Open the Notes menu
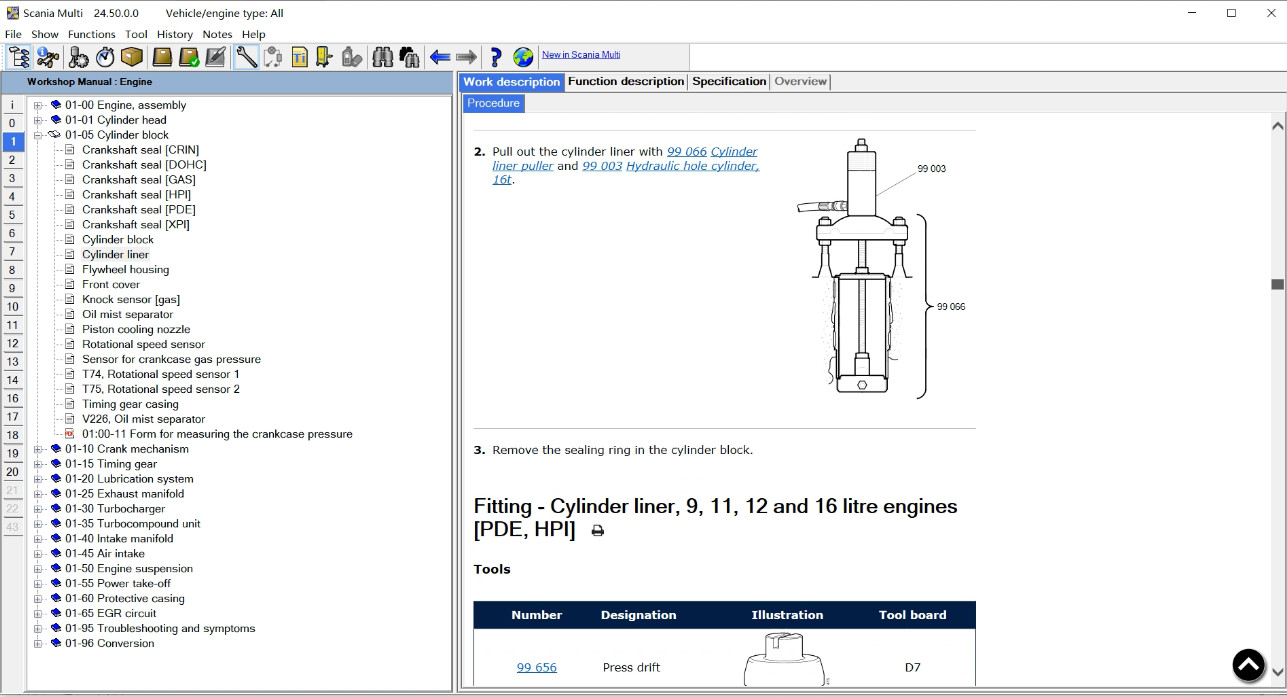This screenshot has height=697, width=1287. pos(217,34)
